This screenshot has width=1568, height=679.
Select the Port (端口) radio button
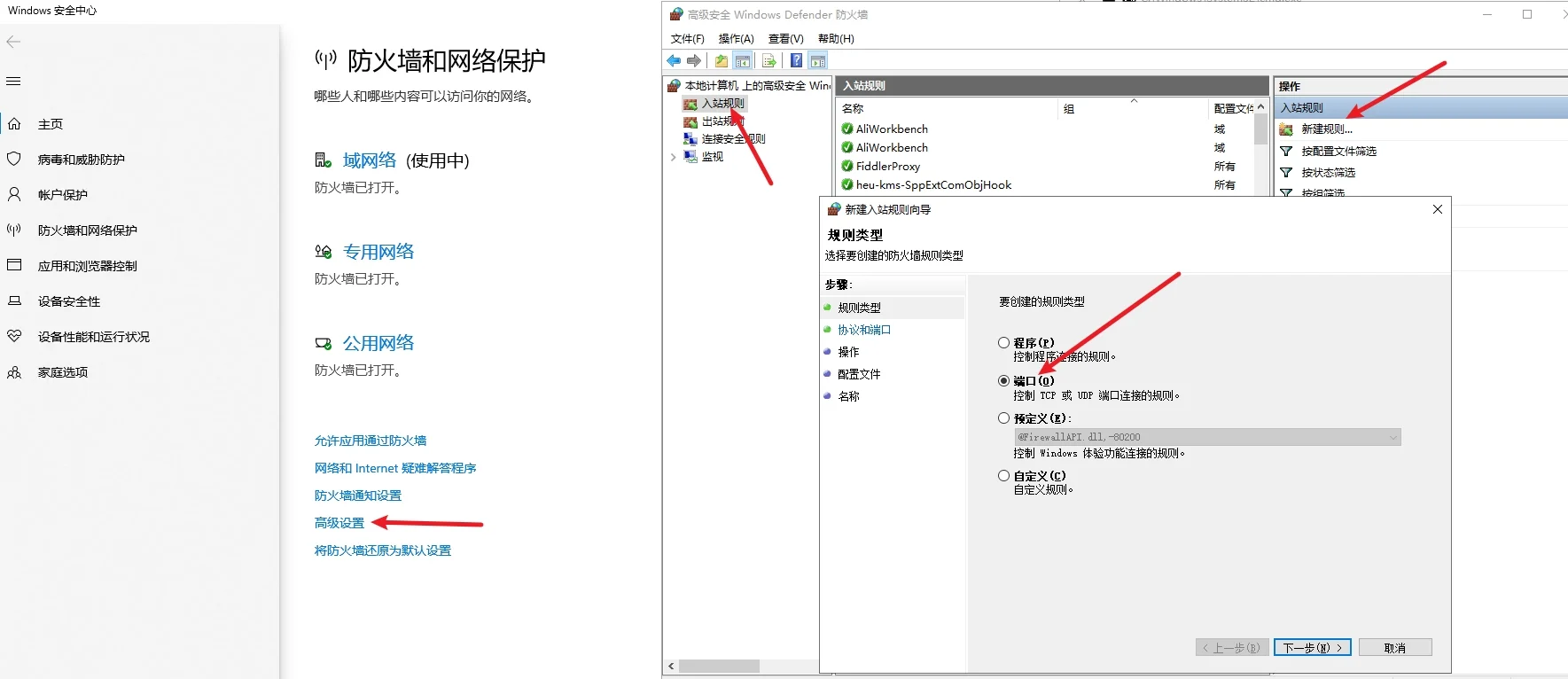click(1003, 380)
